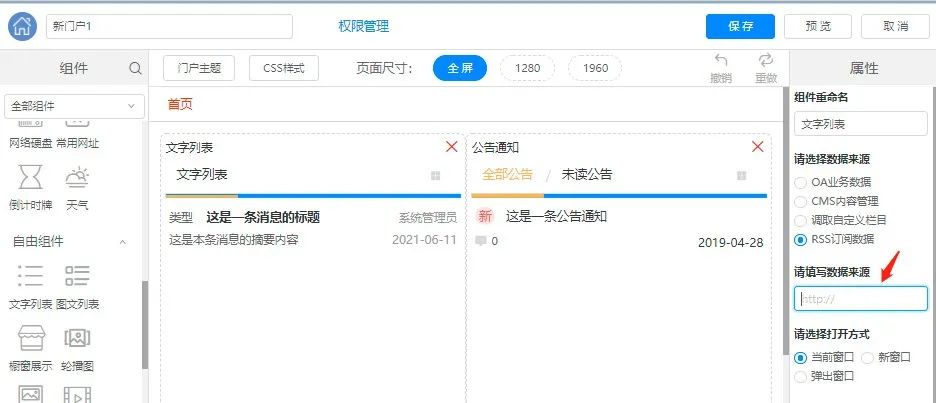Click the 取消 button

(895, 26)
